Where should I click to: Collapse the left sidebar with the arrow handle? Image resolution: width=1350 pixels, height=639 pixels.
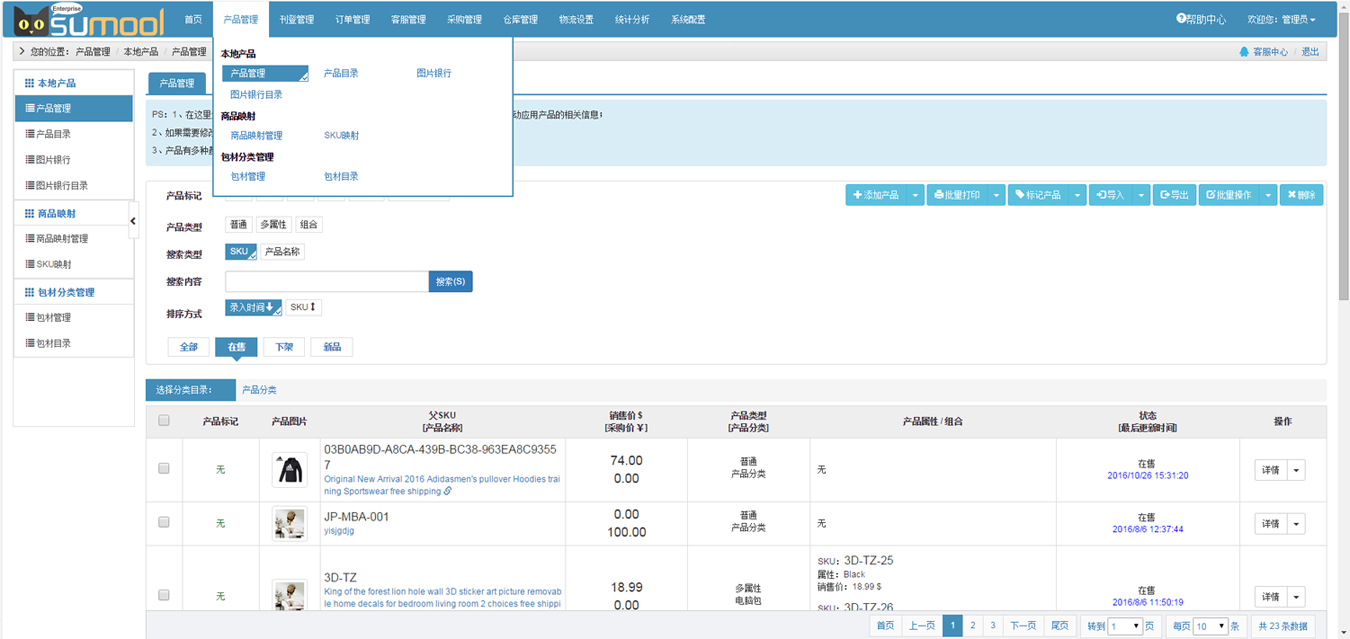(x=134, y=220)
